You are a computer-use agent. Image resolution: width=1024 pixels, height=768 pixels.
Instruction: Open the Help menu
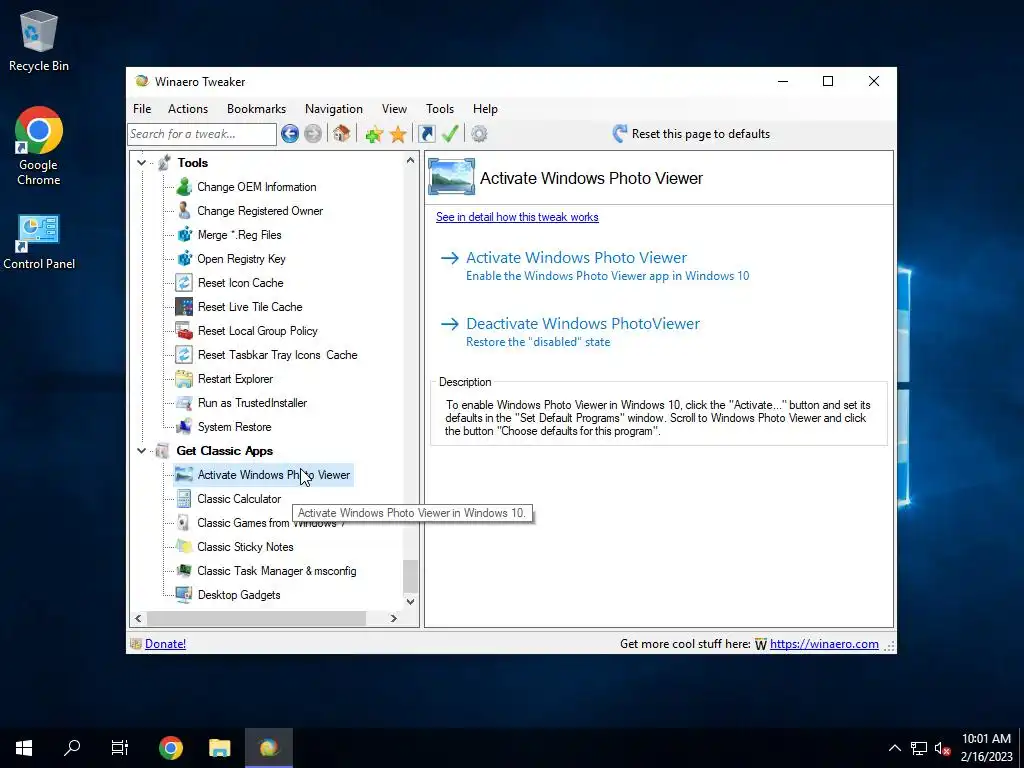pos(485,109)
